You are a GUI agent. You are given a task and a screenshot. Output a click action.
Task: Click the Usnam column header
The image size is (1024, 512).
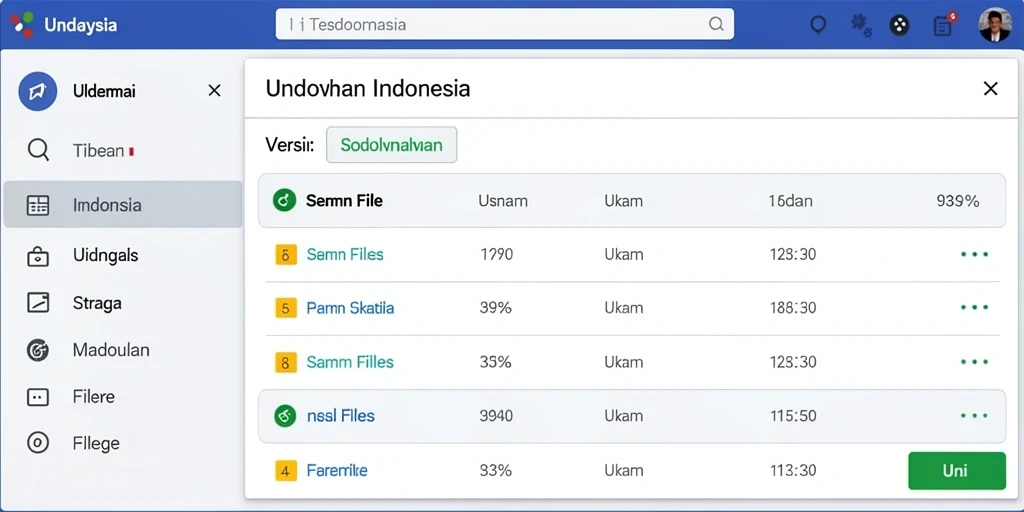click(503, 201)
